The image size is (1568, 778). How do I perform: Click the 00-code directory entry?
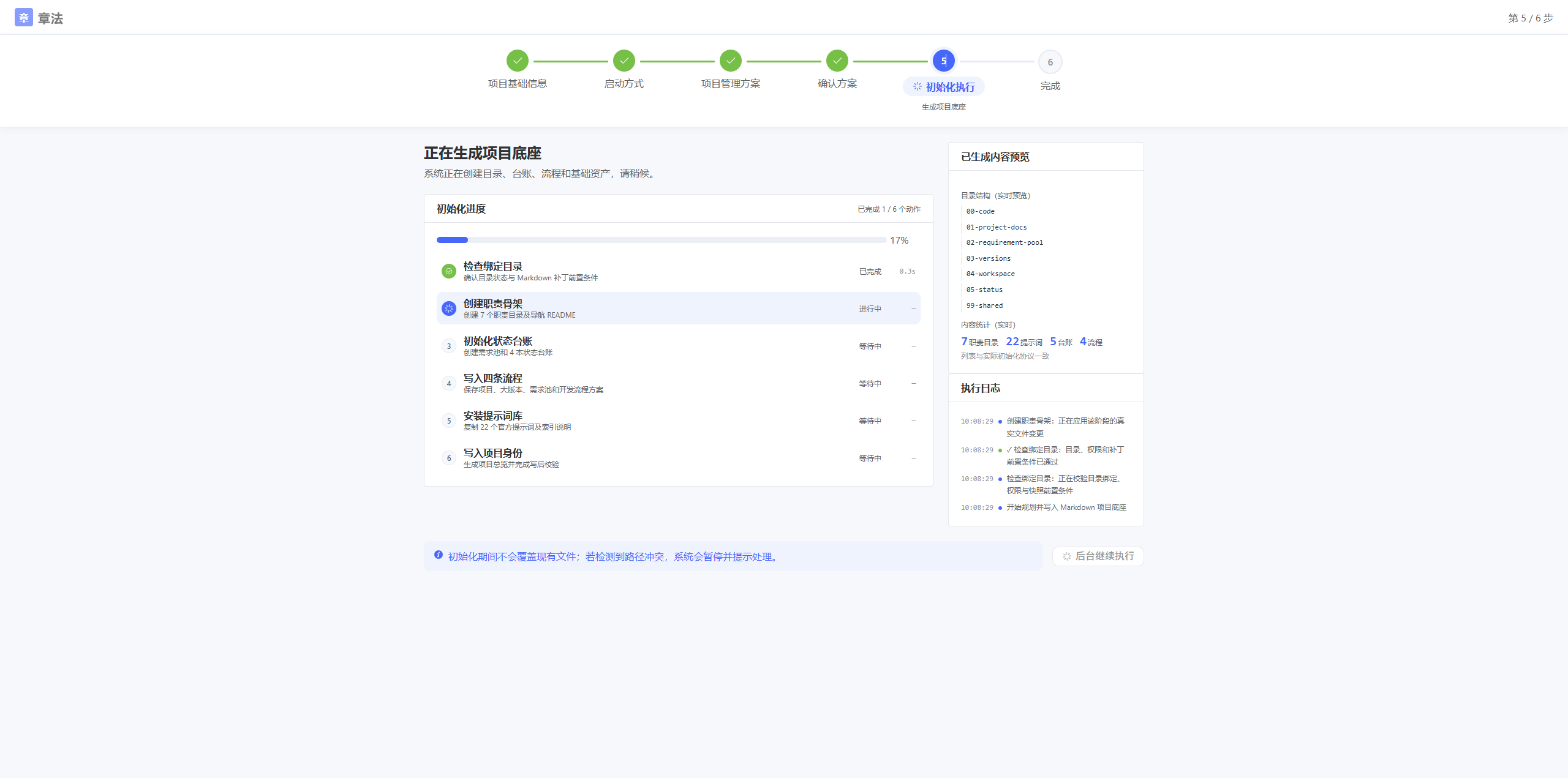[981, 211]
